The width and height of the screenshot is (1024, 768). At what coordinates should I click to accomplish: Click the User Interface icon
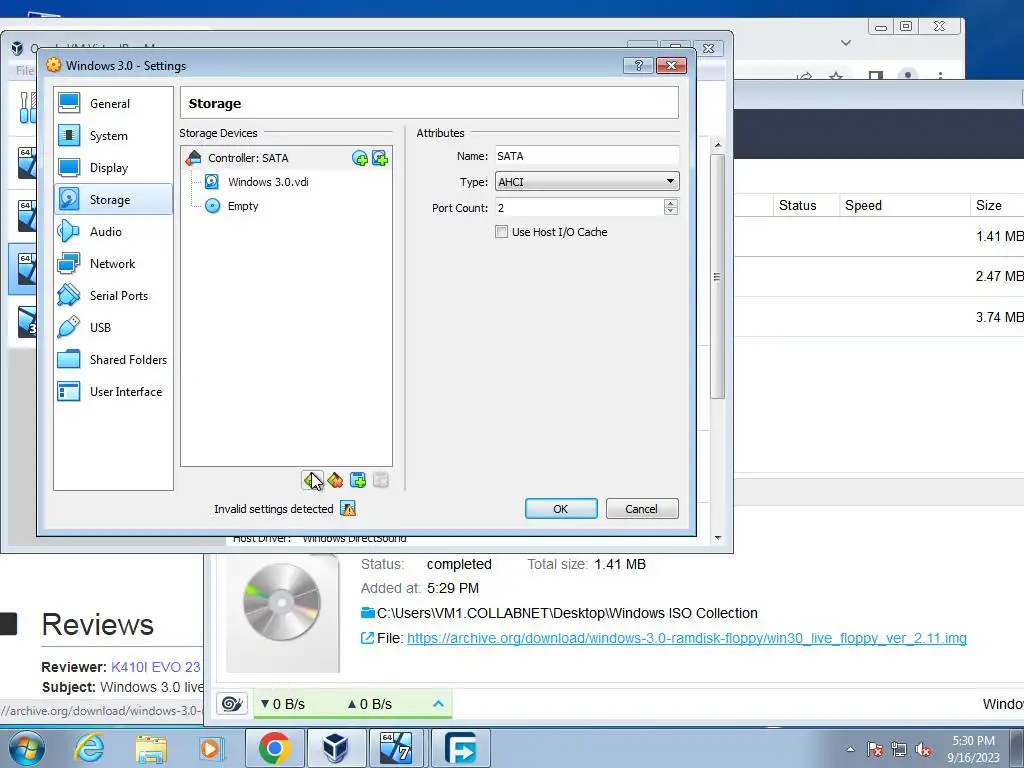[x=69, y=391]
